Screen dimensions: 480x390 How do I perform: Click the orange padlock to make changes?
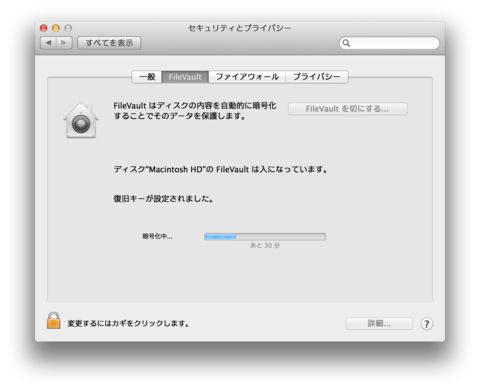click(54, 321)
